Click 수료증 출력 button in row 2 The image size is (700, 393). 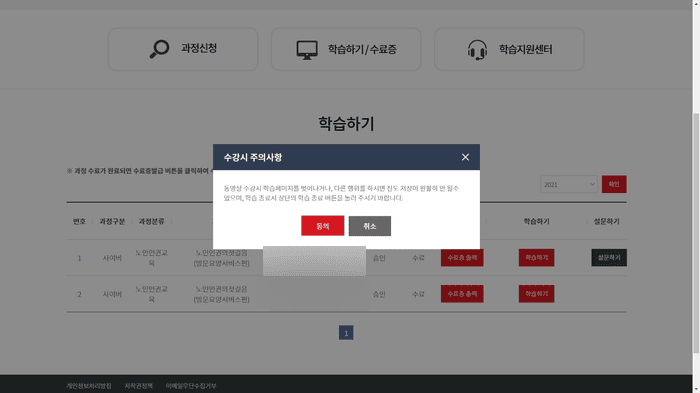tap(462, 294)
